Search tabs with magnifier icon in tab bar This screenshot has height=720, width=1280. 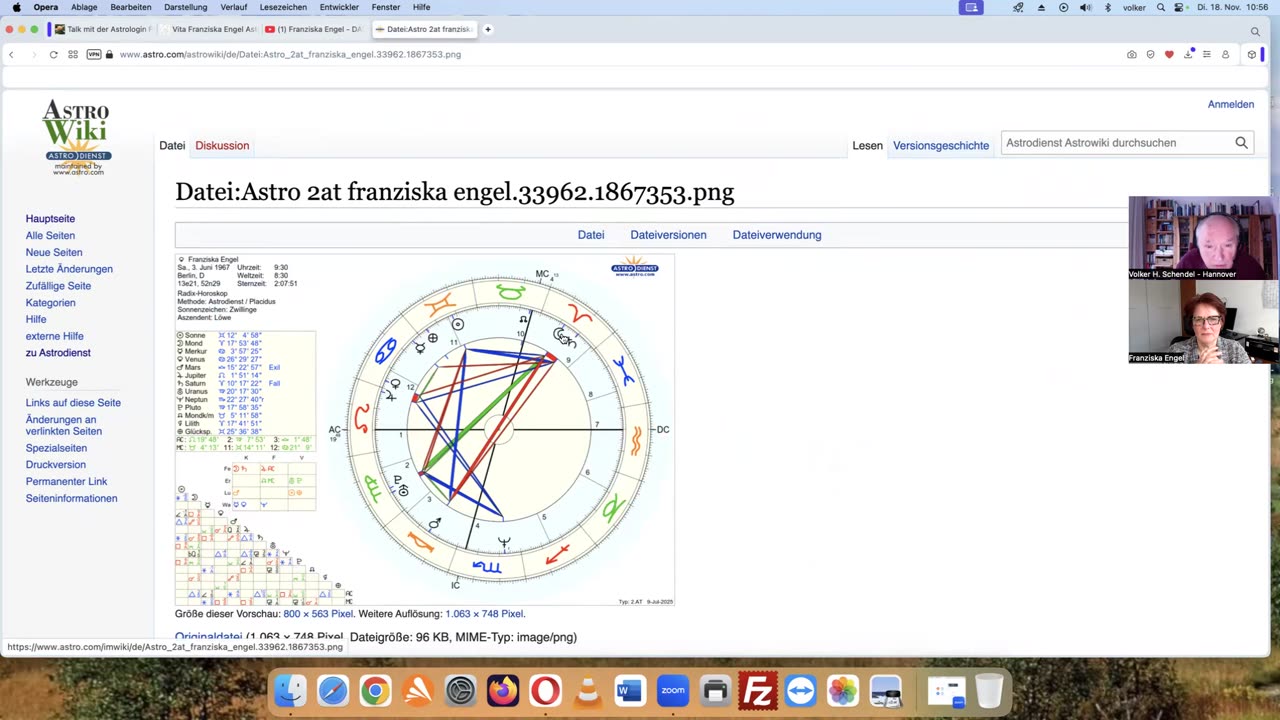(x=1255, y=31)
